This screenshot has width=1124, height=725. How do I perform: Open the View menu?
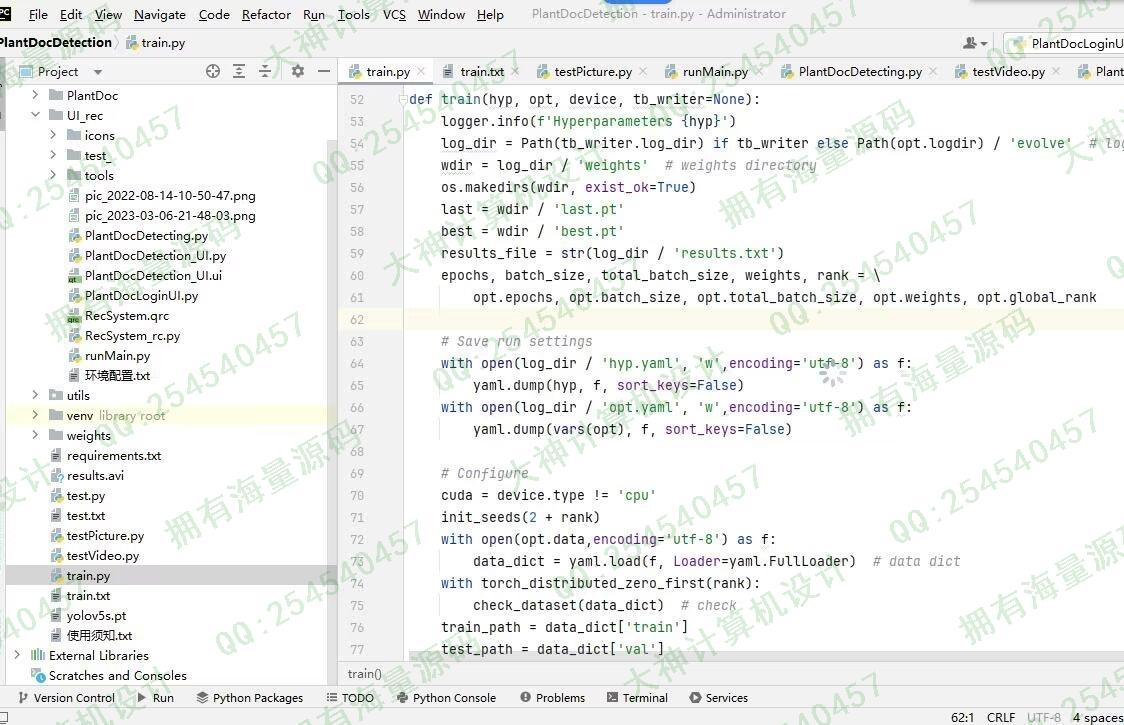[108, 14]
